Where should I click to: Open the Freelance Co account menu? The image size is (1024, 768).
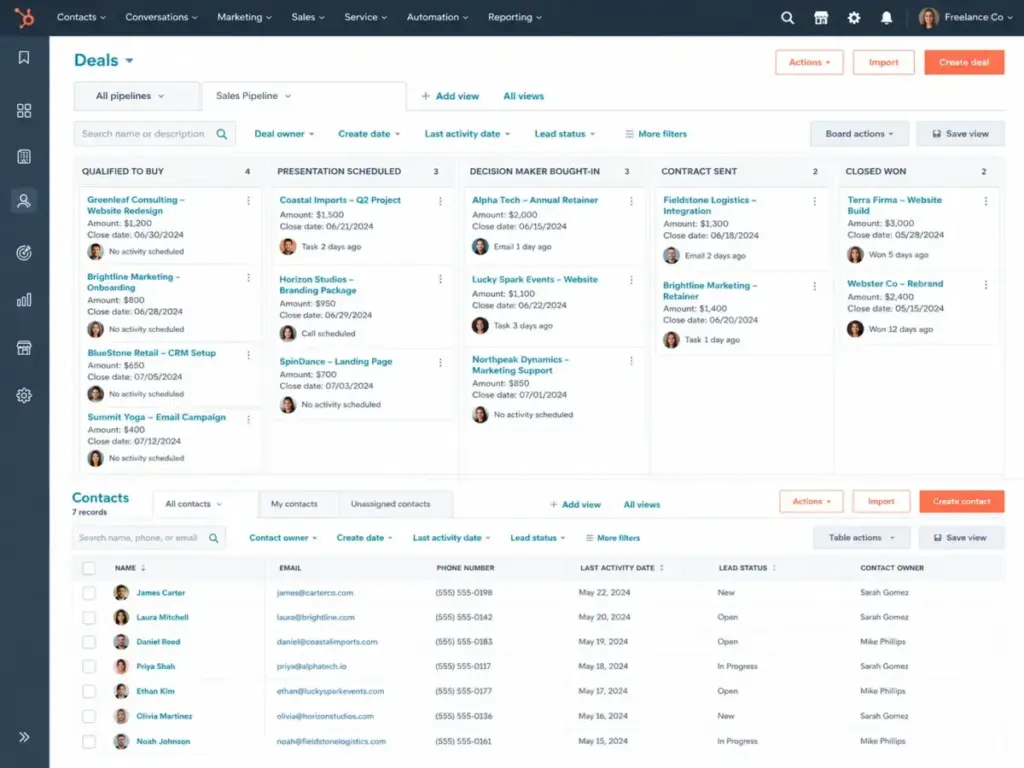click(966, 18)
